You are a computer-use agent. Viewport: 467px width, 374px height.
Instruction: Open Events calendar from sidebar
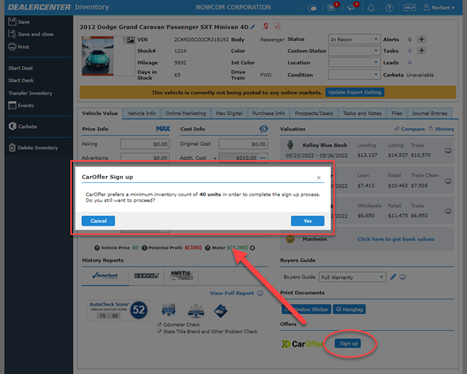coord(21,105)
